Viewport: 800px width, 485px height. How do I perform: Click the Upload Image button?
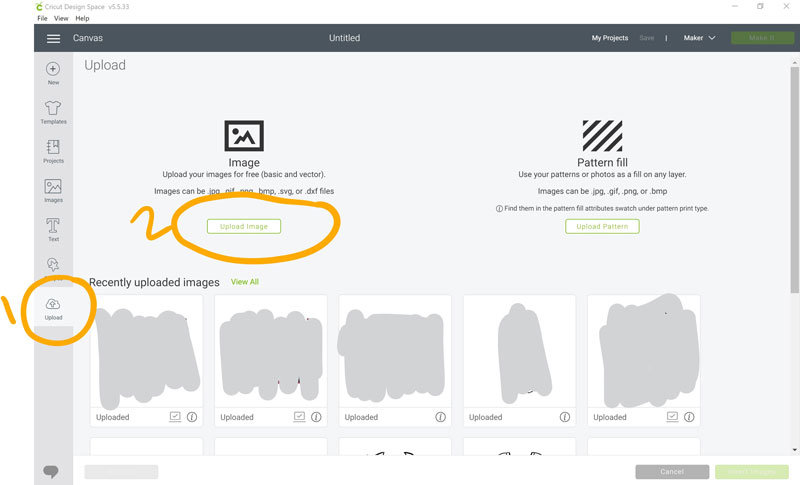(244, 226)
